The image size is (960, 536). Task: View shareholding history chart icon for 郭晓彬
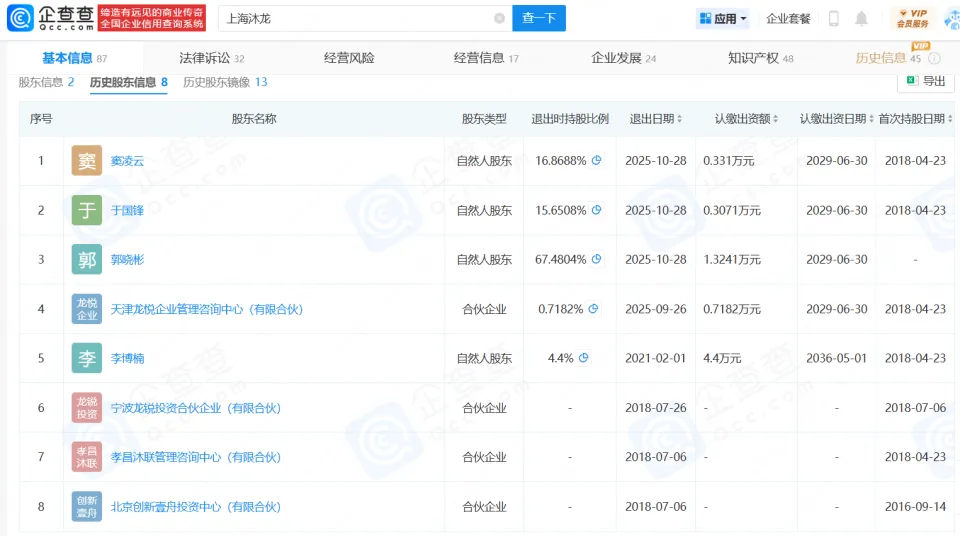(x=597, y=260)
